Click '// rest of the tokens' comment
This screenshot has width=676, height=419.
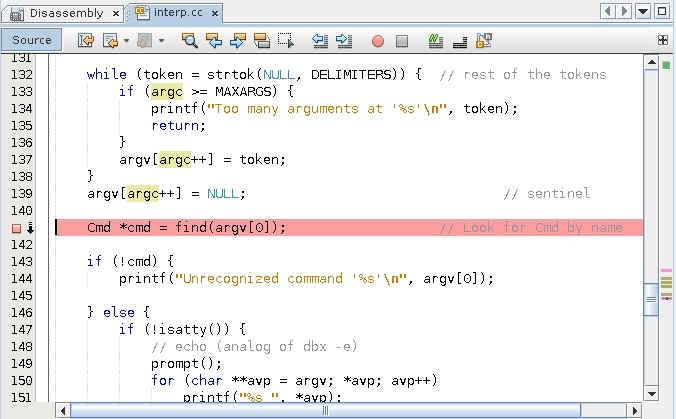tap(523, 75)
